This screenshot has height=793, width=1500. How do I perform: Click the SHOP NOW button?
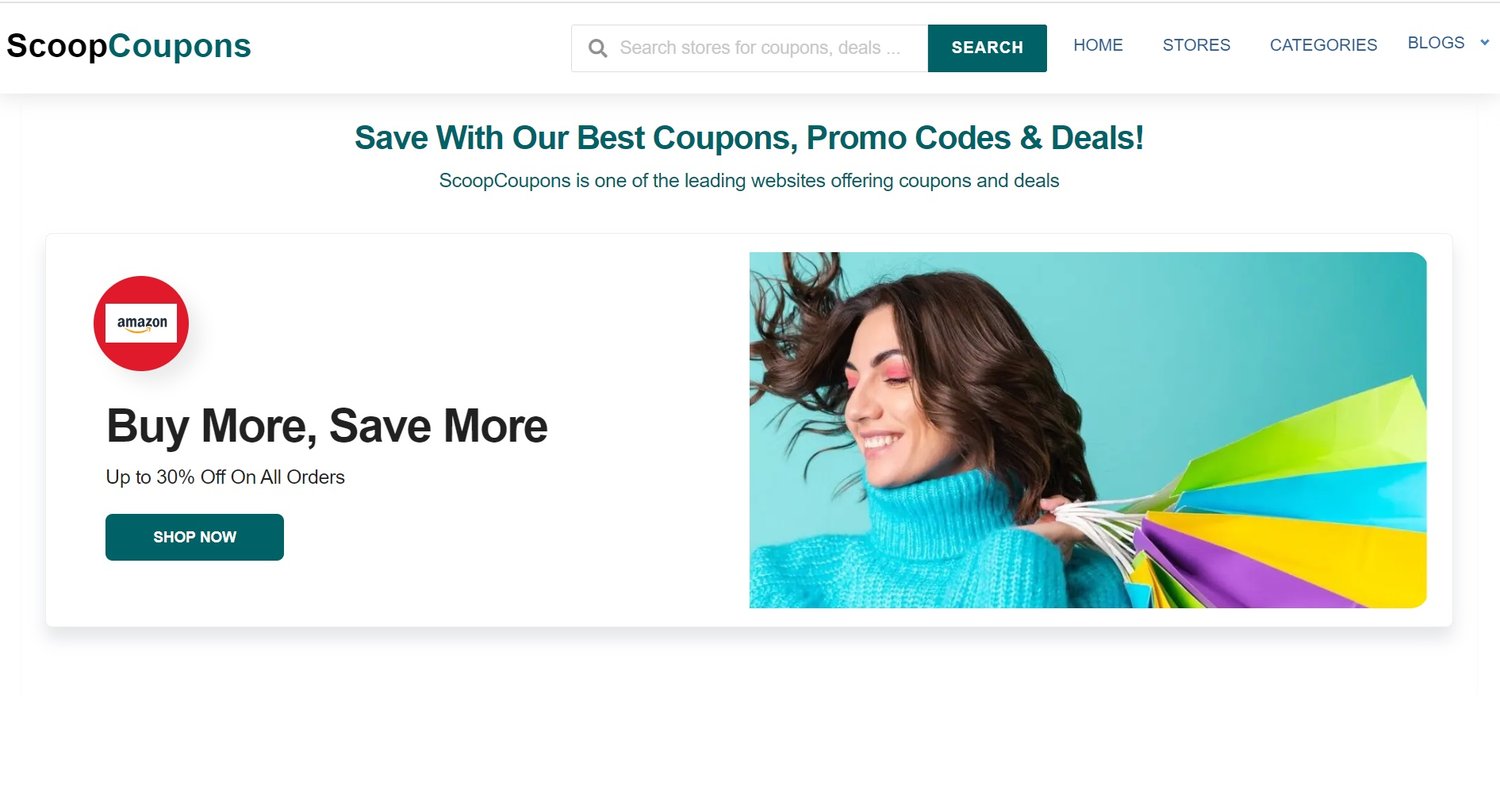point(195,537)
